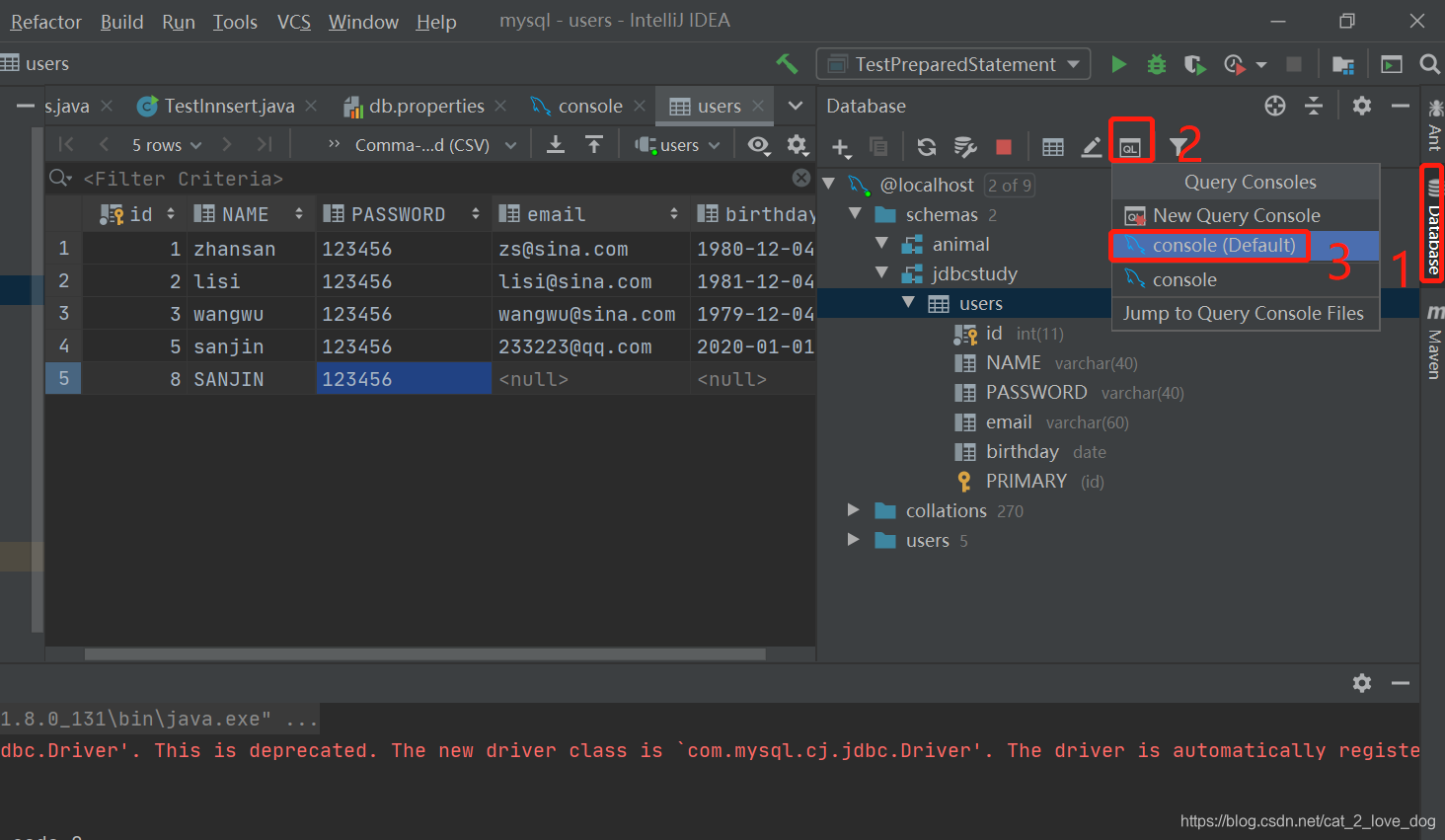Select PRIMARY key in tree

pos(1028,481)
